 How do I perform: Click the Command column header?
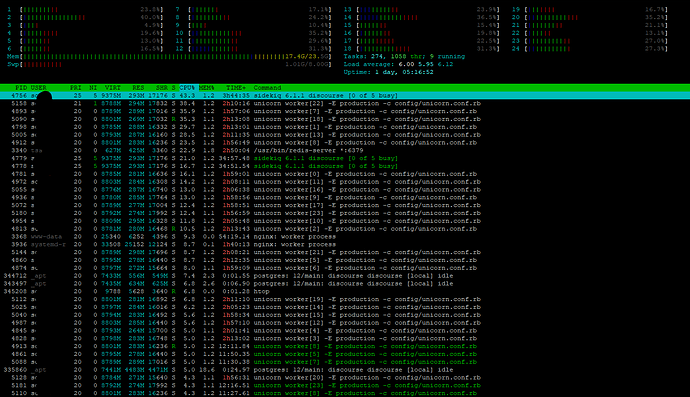pos(267,88)
